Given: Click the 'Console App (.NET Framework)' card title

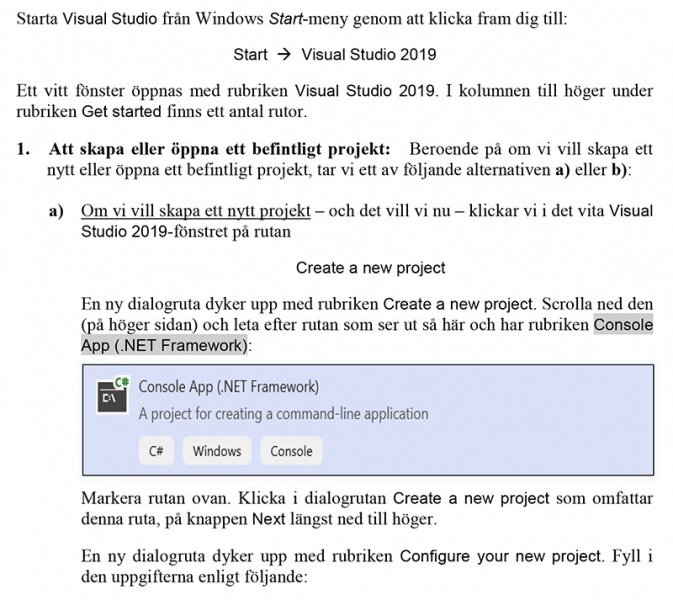Looking at the screenshot, I should pos(229,387).
